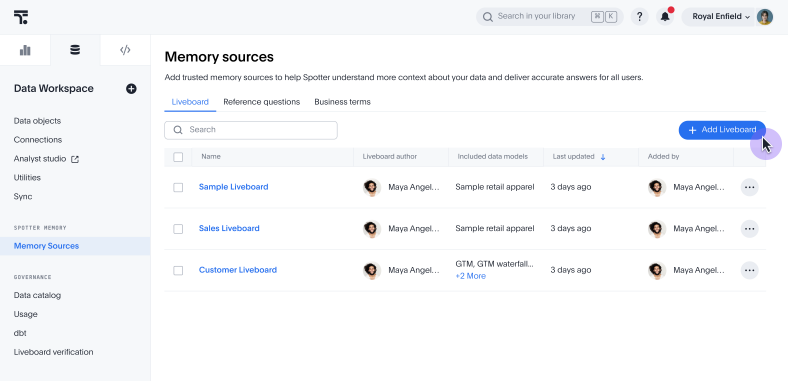Open more options for Customer Liveboard row
The height and width of the screenshot is (381, 788).
coord(749,270)
